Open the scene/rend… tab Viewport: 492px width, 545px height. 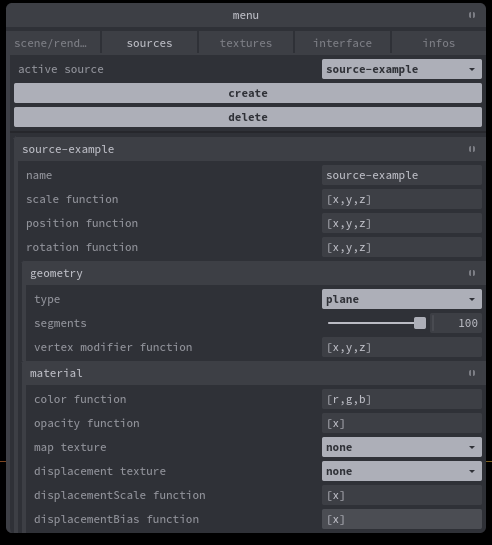(x=53, y=43)
